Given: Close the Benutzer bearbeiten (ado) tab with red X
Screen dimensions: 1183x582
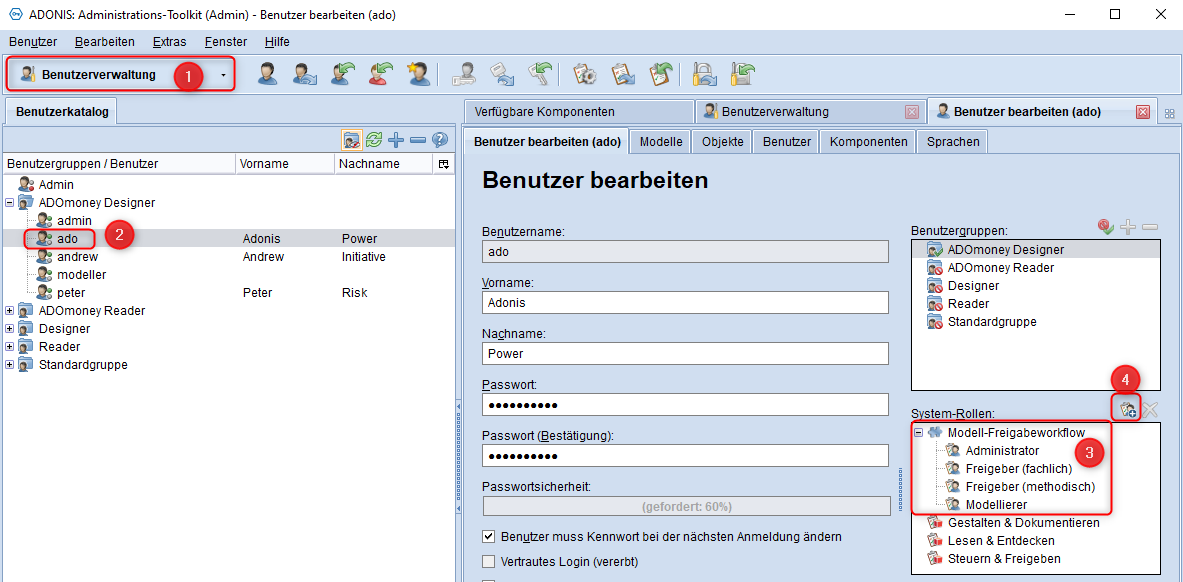Looking at the screenshot, I should tap(1142, 112).
